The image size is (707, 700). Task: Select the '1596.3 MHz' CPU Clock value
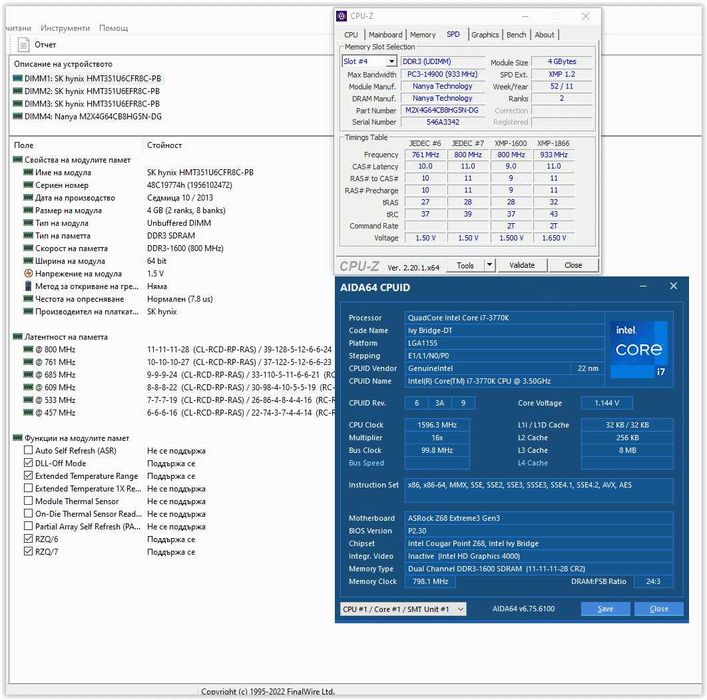[437, 425]
